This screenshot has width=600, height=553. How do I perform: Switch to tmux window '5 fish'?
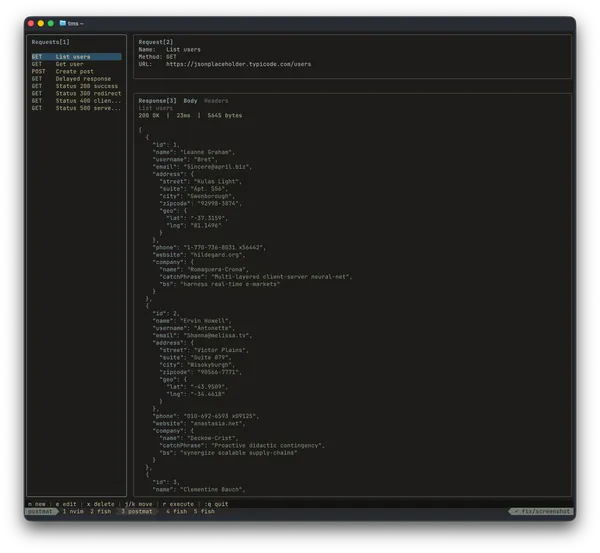204,511
